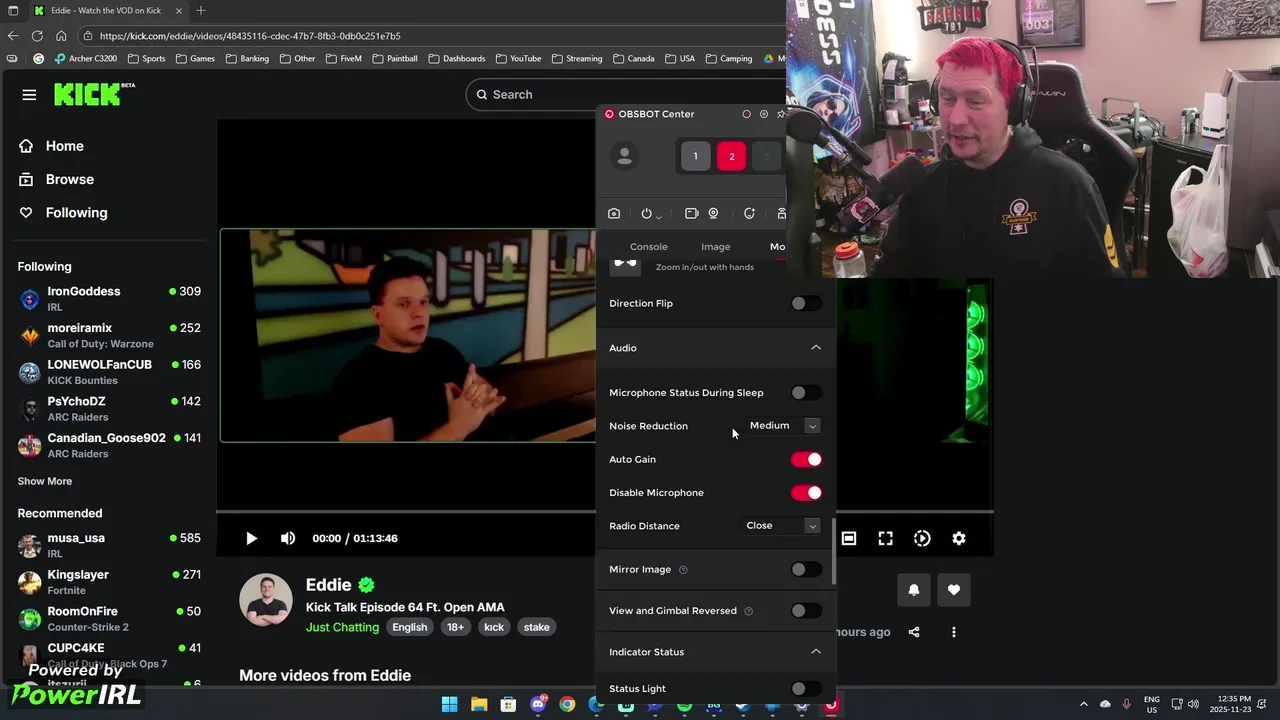1280x720 pixels.
Task: Turn off Auto Gain
Action: coord(806,459)
